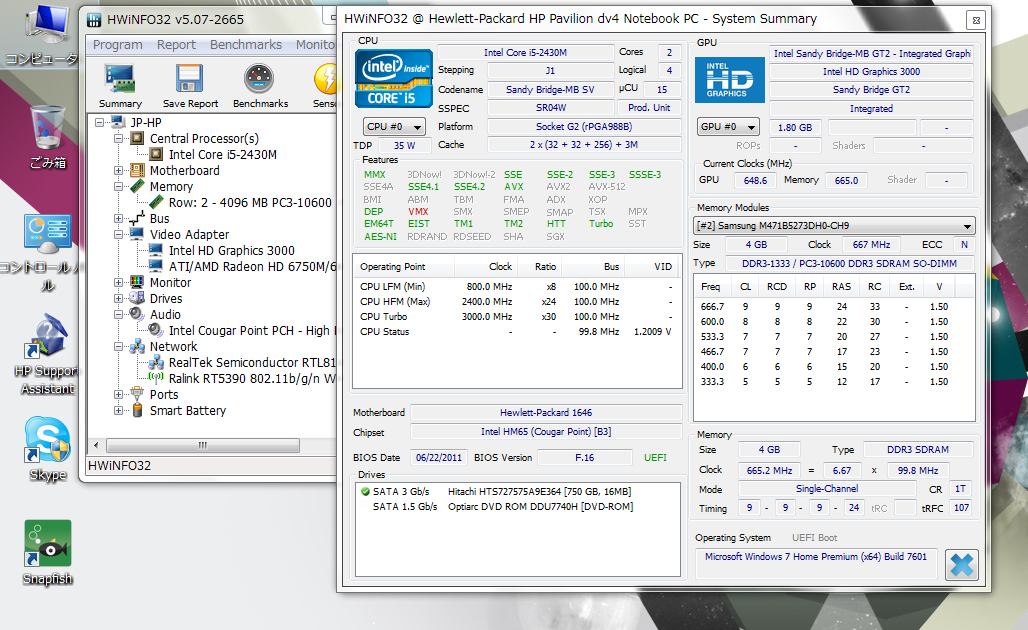The height and width of the screenshot is (630, 1028).
Task: Open the Snapfish desktop shortcut
Action: [x=47, y=552]
